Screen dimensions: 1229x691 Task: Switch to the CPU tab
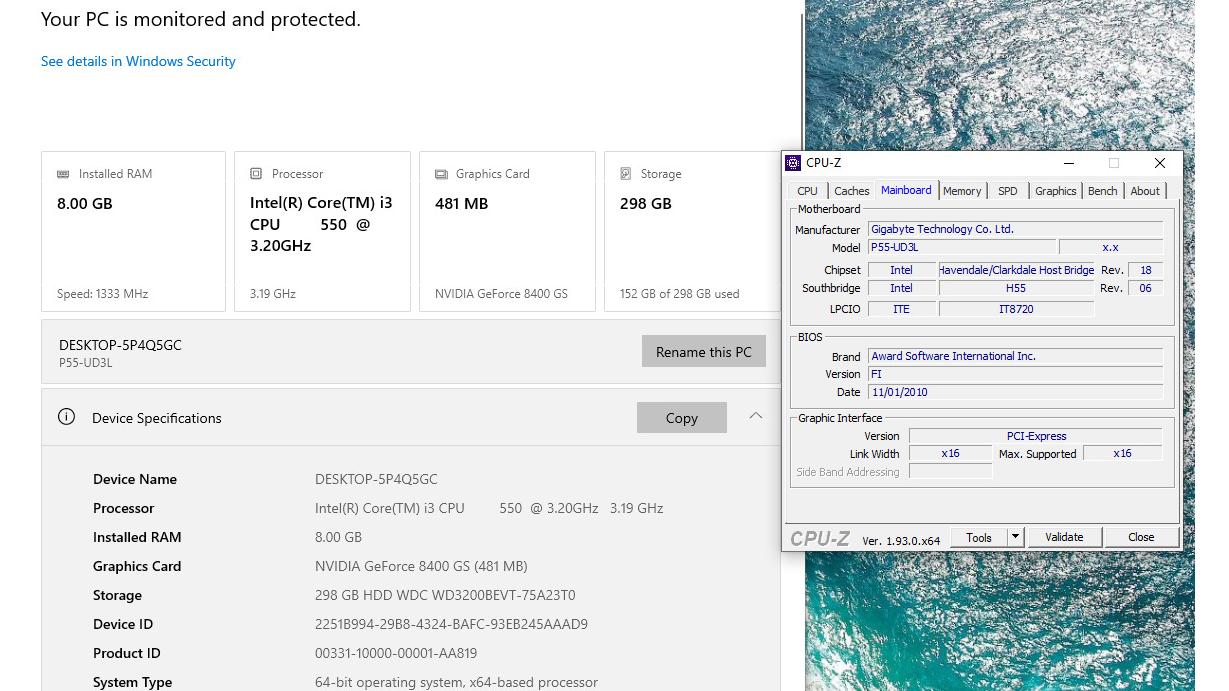pos(807,191)
